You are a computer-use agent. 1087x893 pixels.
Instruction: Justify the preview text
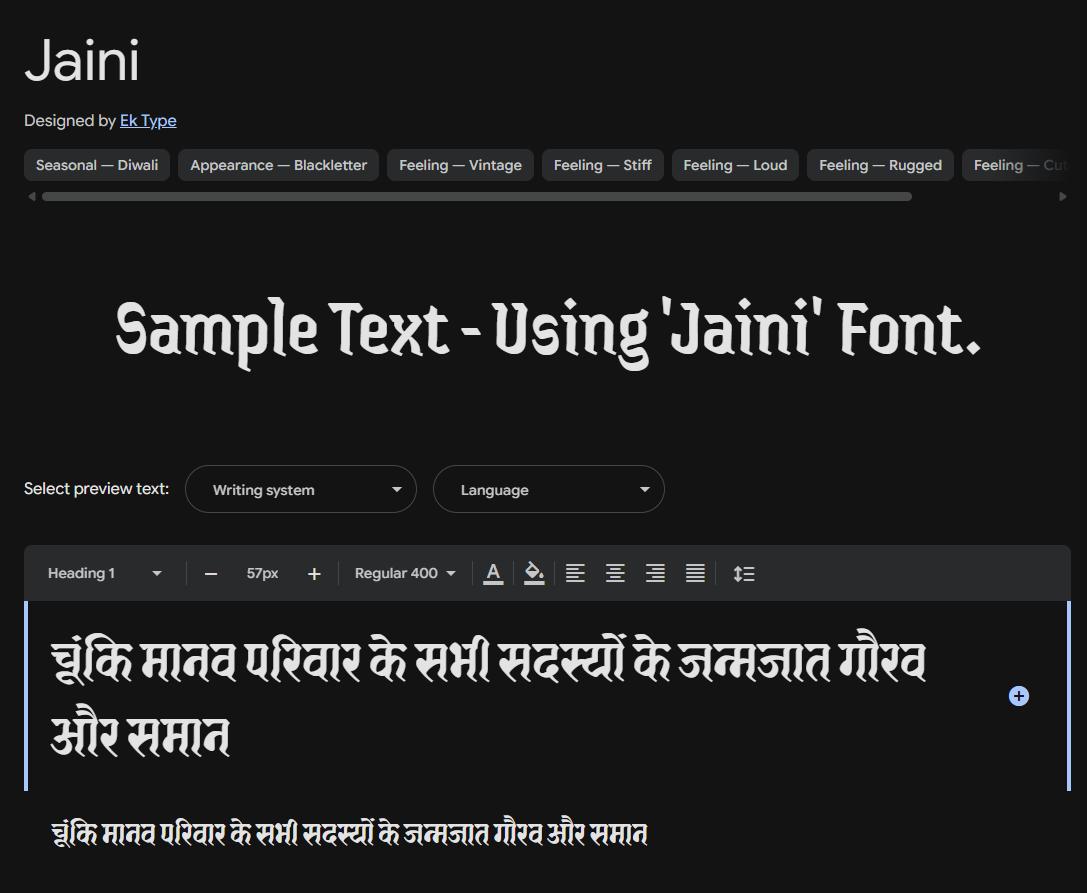pos(695,573)
